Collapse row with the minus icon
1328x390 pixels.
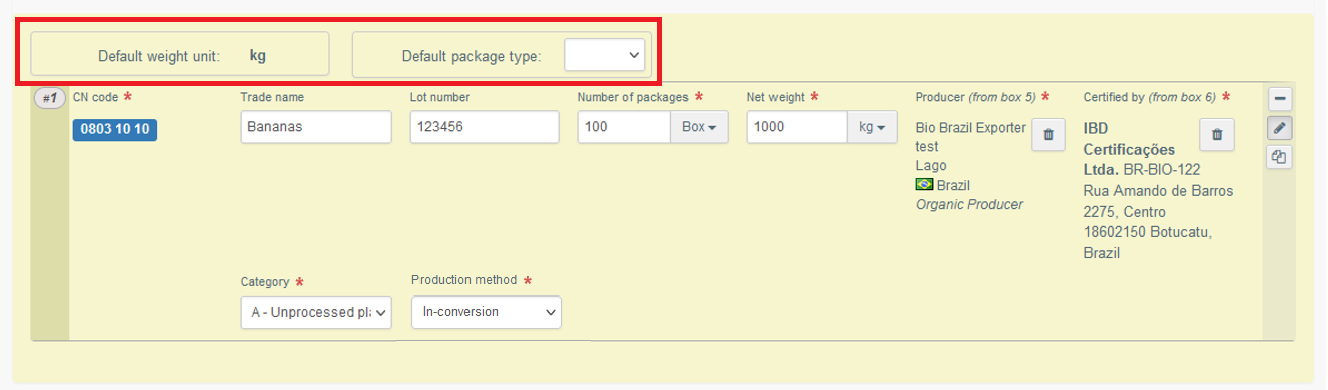(x=1279, y=99)
